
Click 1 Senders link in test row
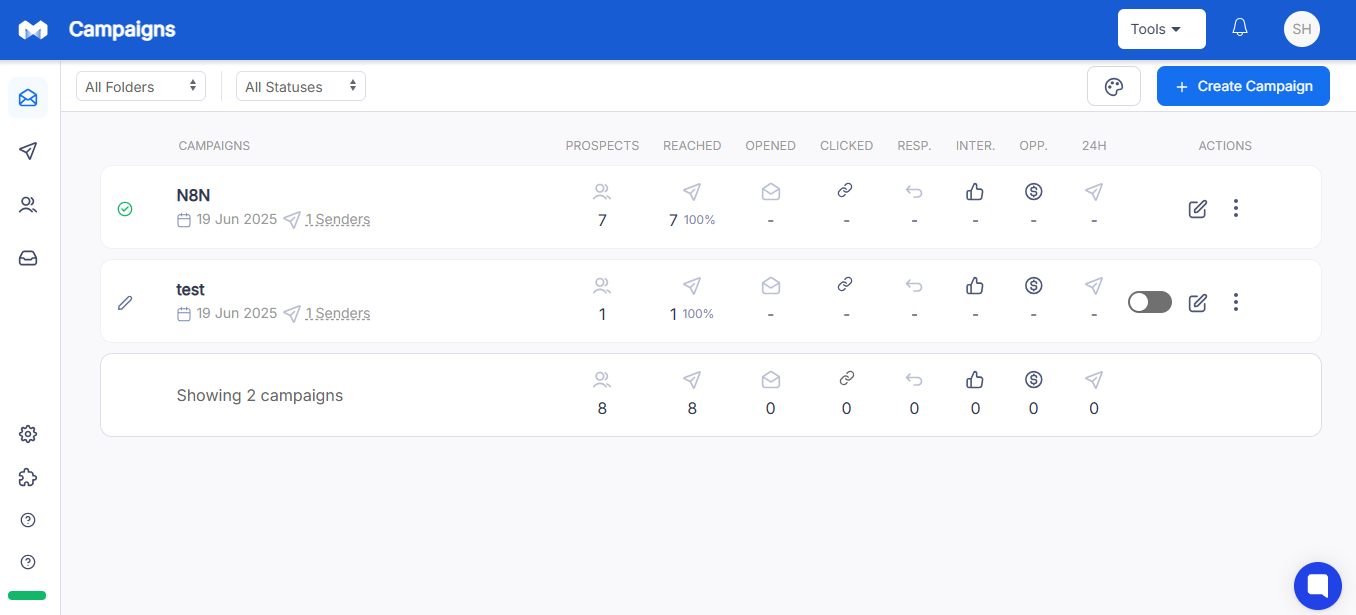tap(338, 314)
